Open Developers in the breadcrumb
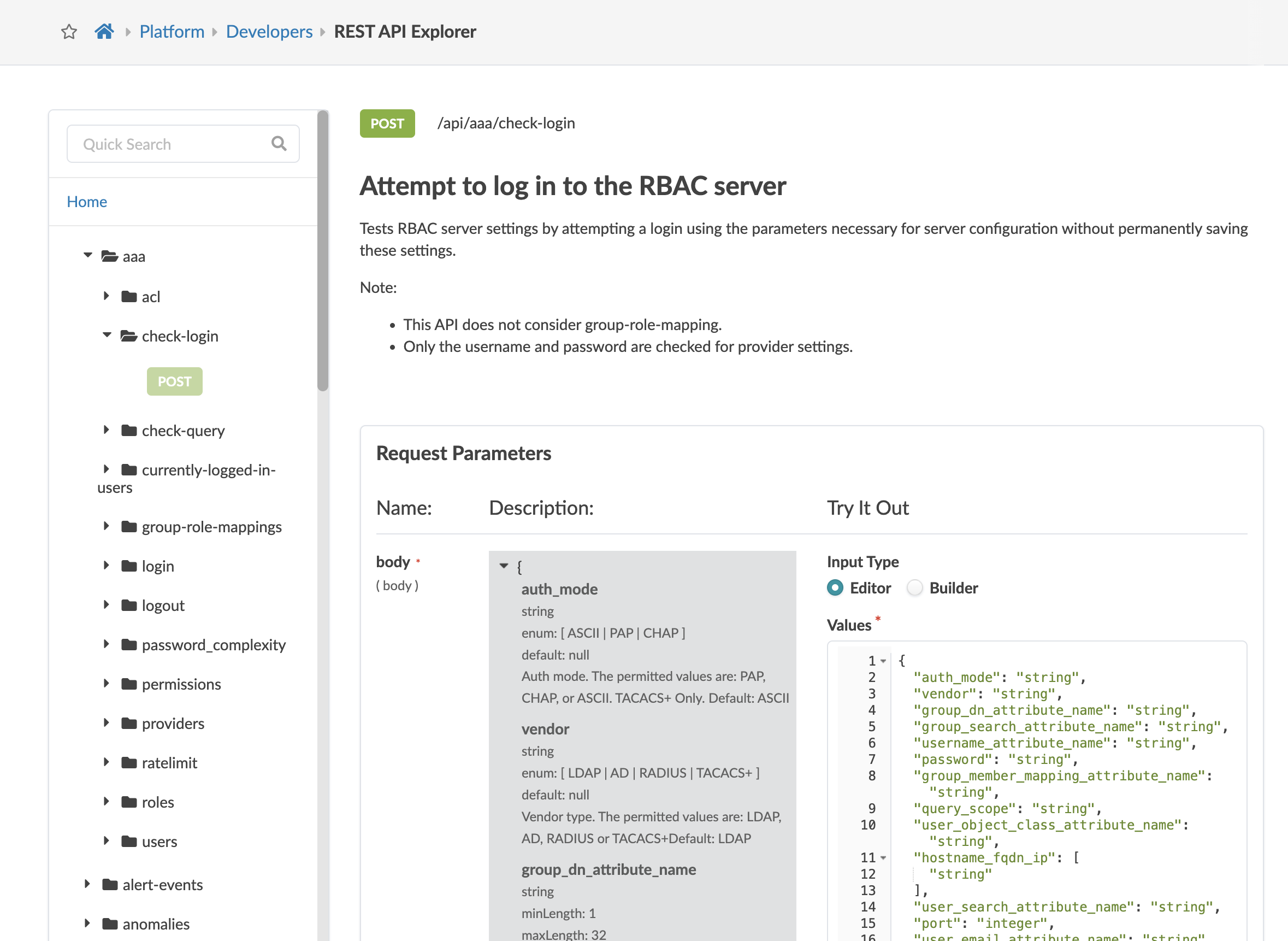The width and height of the screenshot is (1288, 941). 269,31
